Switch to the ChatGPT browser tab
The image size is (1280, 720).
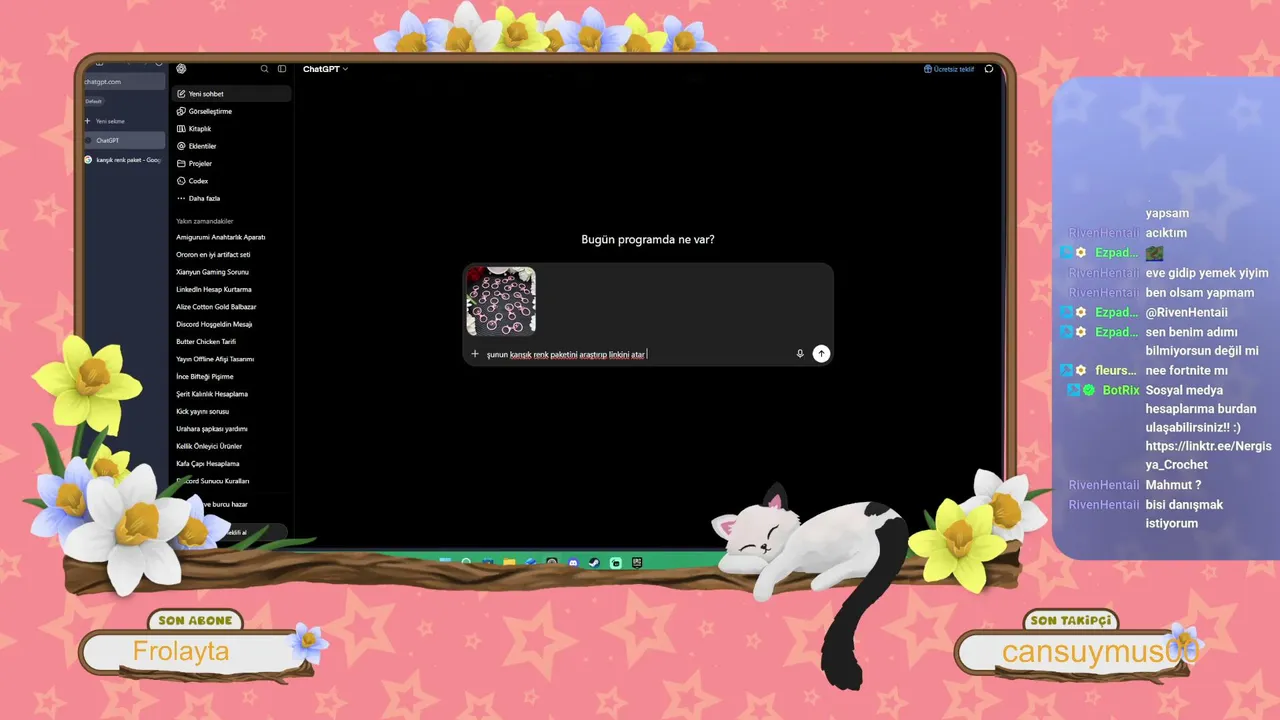[124, 141]
